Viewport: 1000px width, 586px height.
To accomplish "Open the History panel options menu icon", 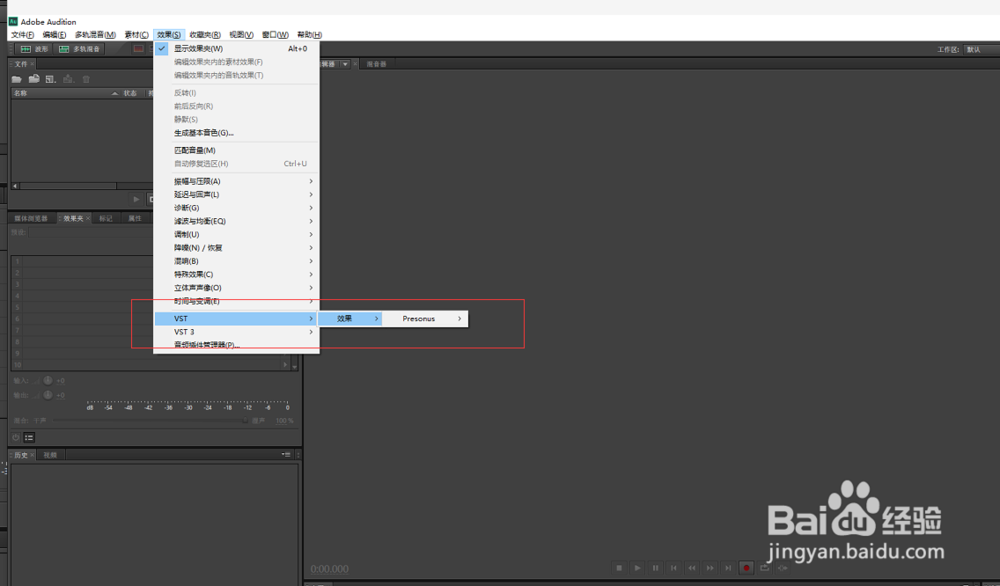I will (x=286, y=455).
